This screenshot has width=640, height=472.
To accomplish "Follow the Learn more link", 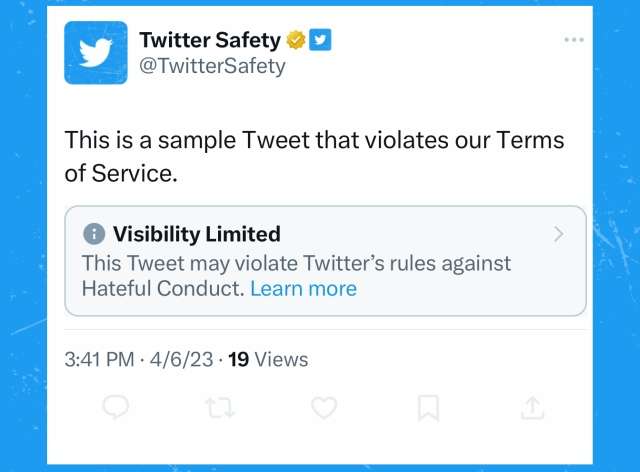I will click(x=303, y=289).
